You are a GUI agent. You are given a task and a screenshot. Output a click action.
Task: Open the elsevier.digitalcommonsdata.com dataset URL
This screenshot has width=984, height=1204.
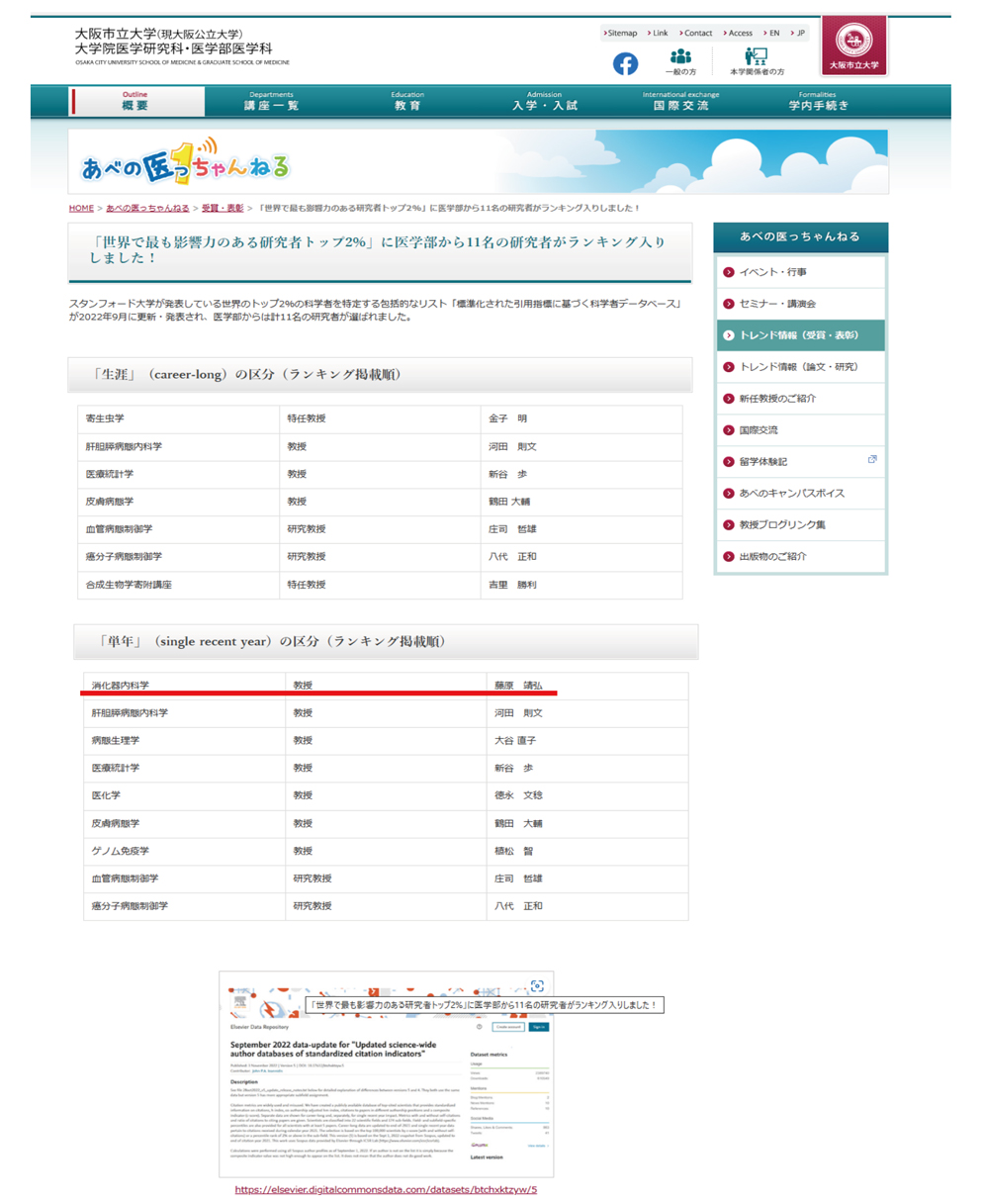click(386, 1189)
